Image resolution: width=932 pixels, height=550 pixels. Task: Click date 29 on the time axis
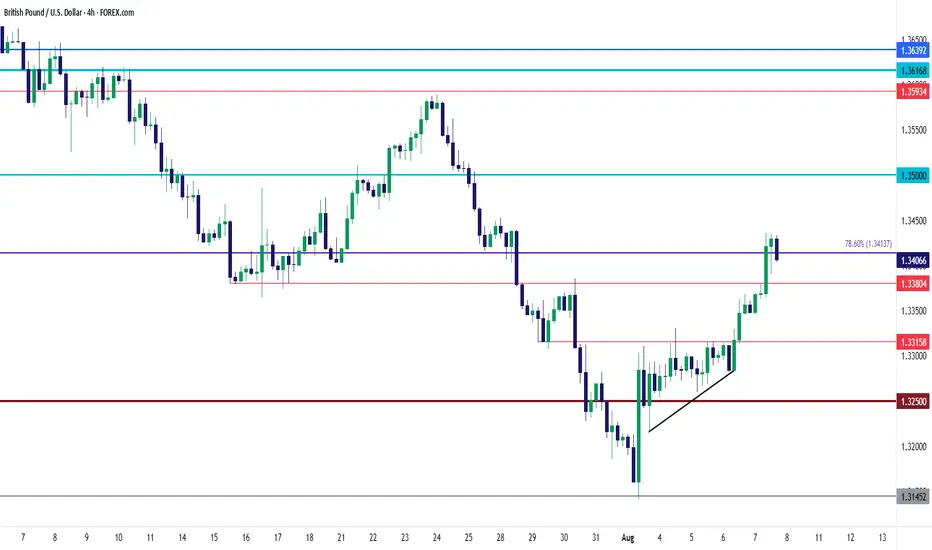[532, 538]
